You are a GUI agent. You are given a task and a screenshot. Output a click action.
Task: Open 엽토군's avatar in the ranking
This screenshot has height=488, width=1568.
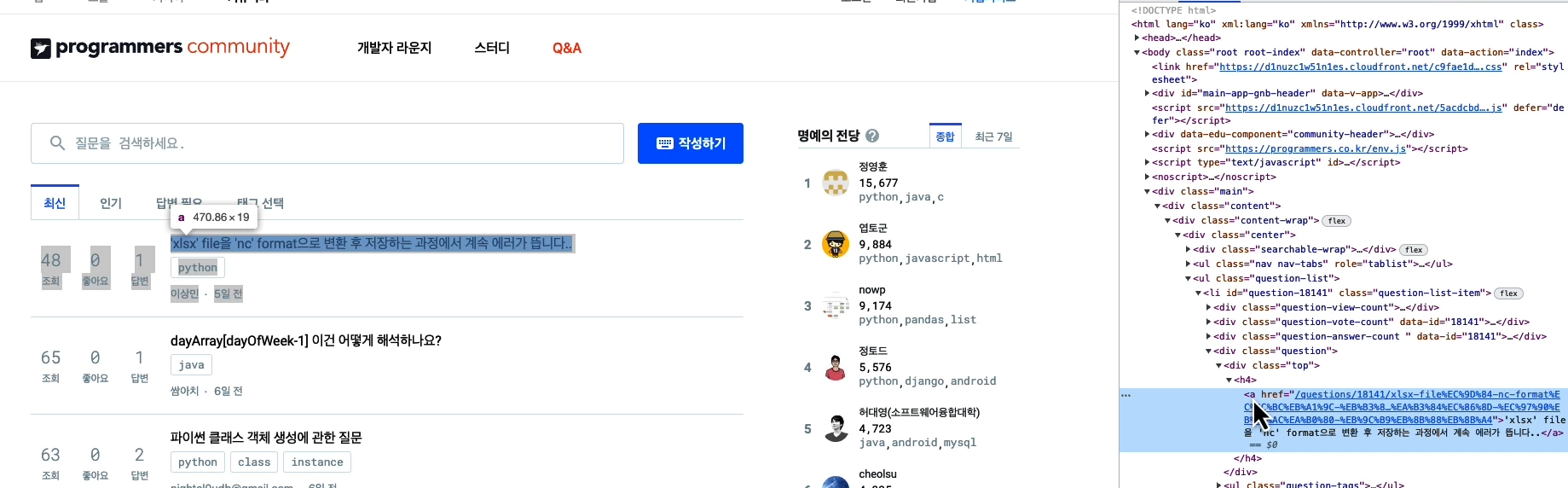pos(836,244)
